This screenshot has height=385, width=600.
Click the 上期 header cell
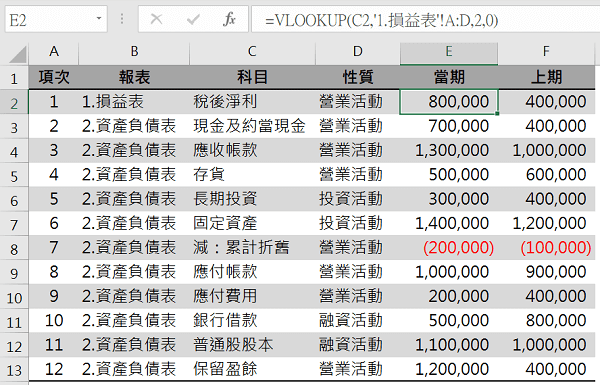pyautogui.click(x=546, y=78)
